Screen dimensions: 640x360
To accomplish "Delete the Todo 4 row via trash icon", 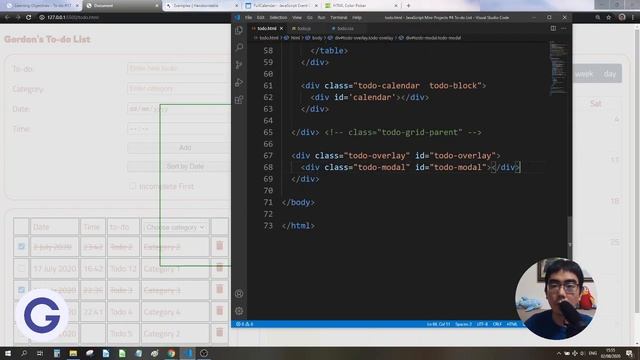I will (x=220, y=311).
